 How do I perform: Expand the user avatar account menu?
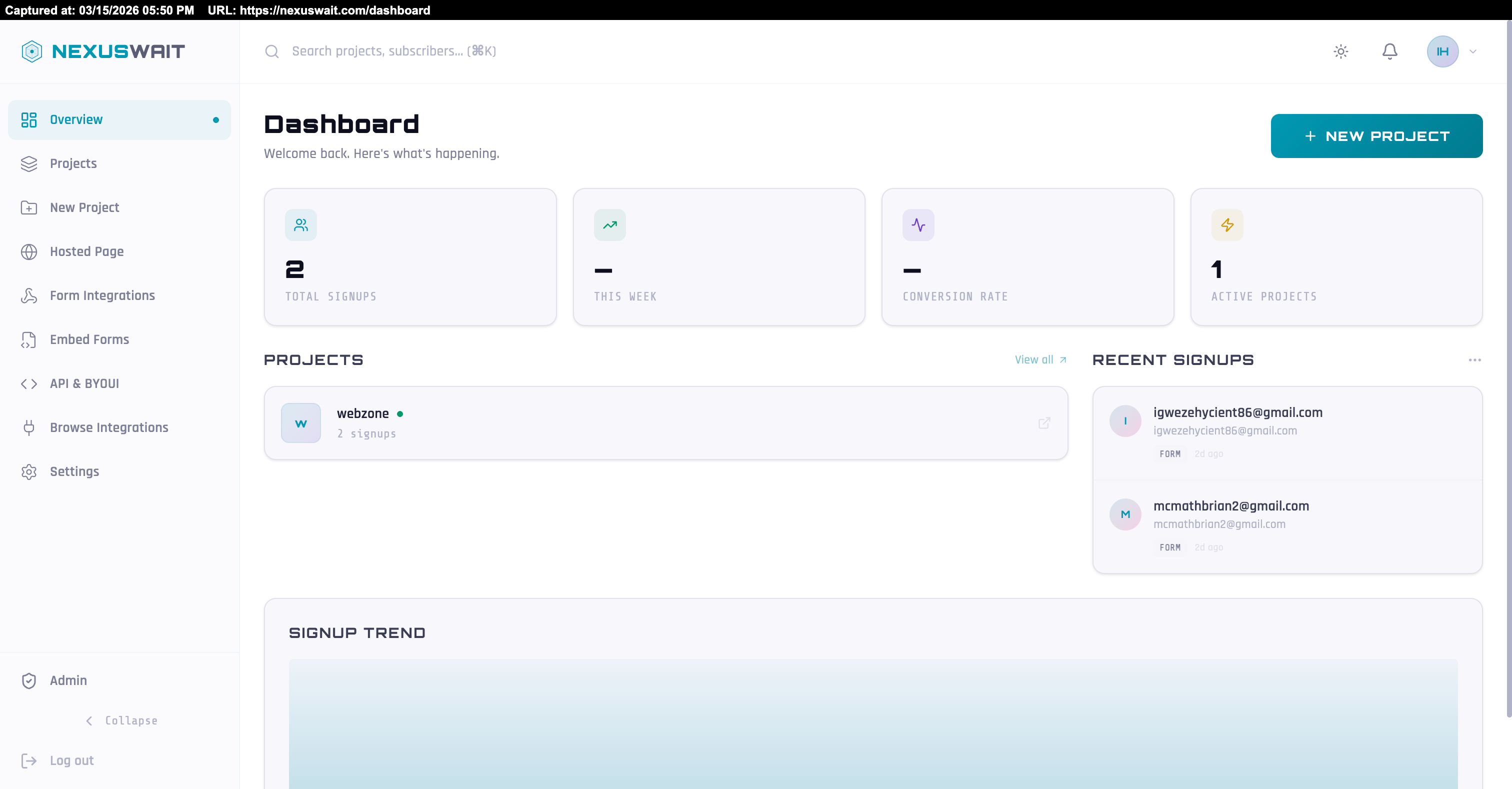click(1442, 51)
